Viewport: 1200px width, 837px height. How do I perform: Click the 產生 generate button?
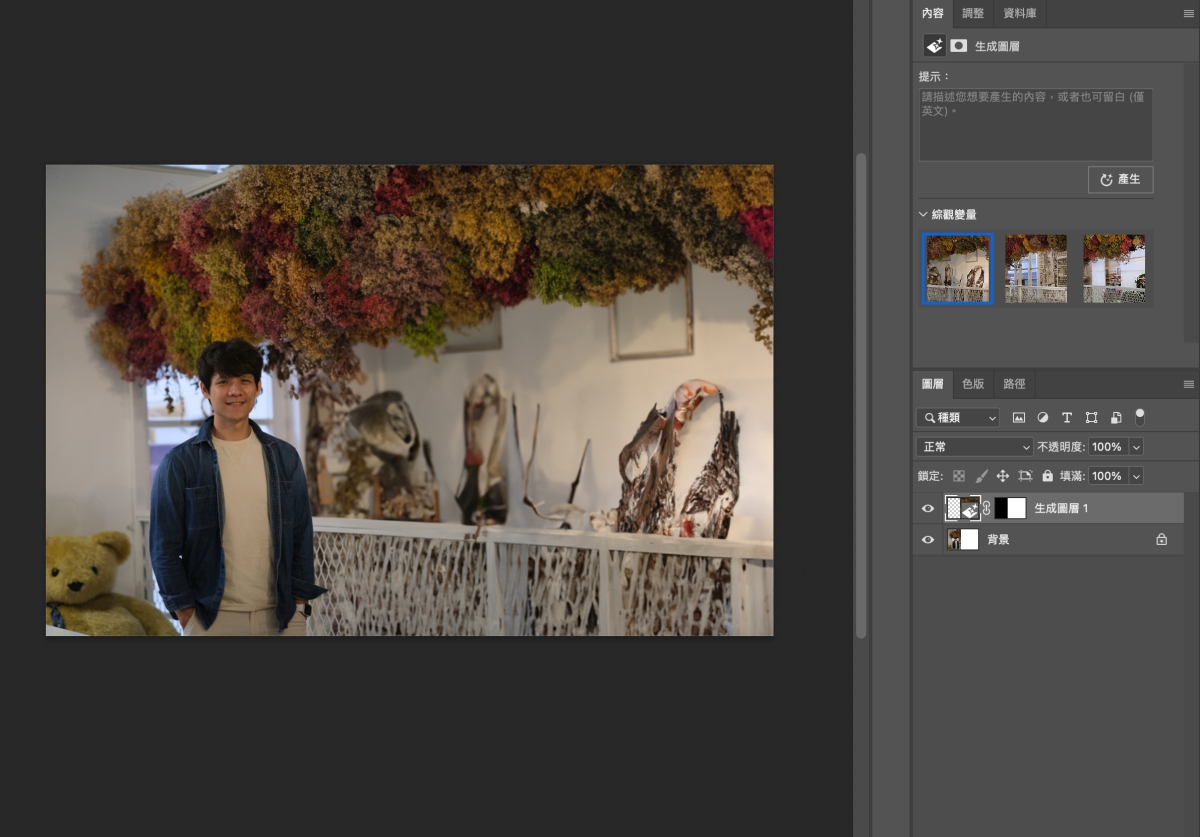pyautogui.click(x=1120, y=180)
